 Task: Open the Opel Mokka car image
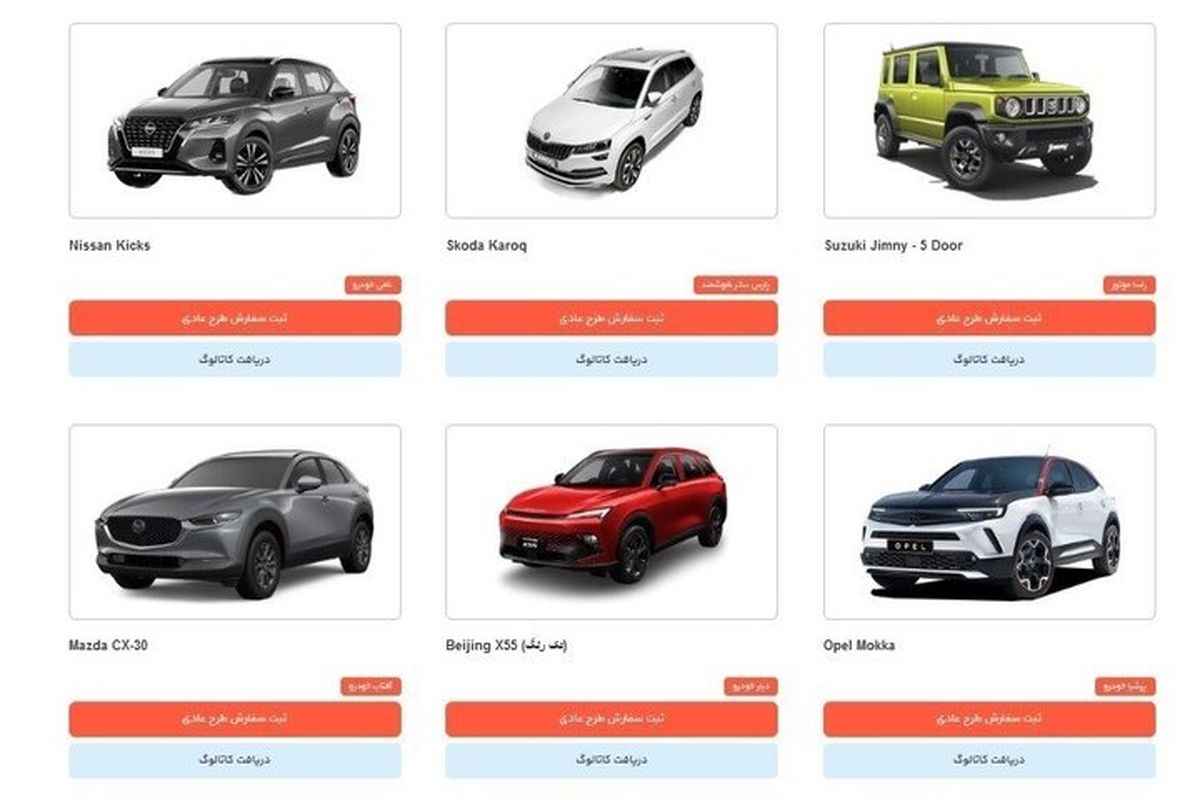(x=989, y=522)
